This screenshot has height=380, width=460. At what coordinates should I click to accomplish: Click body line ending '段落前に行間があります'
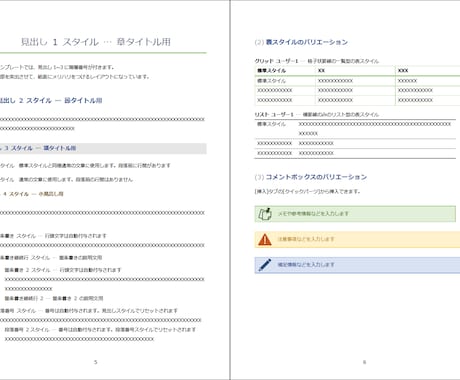(85, 165)
